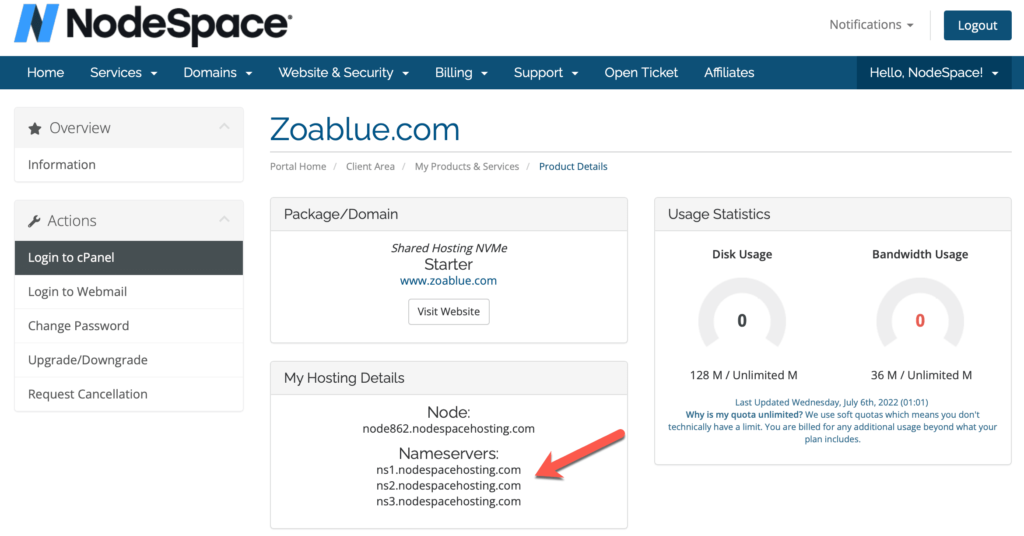Click 'Why is my quota unlimited?' text
The height and width of the screenshot is (536, 1024).
744,415
